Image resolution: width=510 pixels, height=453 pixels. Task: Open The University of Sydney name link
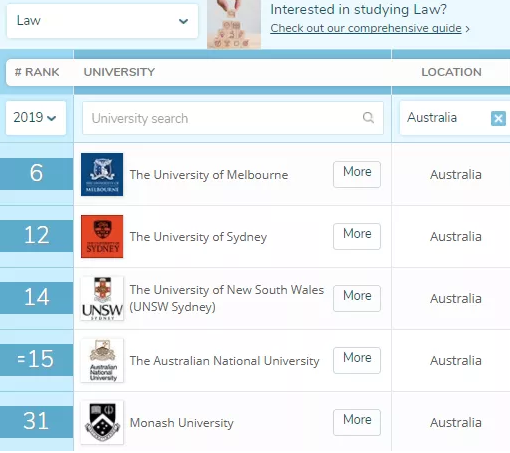[x=198, y=237]
